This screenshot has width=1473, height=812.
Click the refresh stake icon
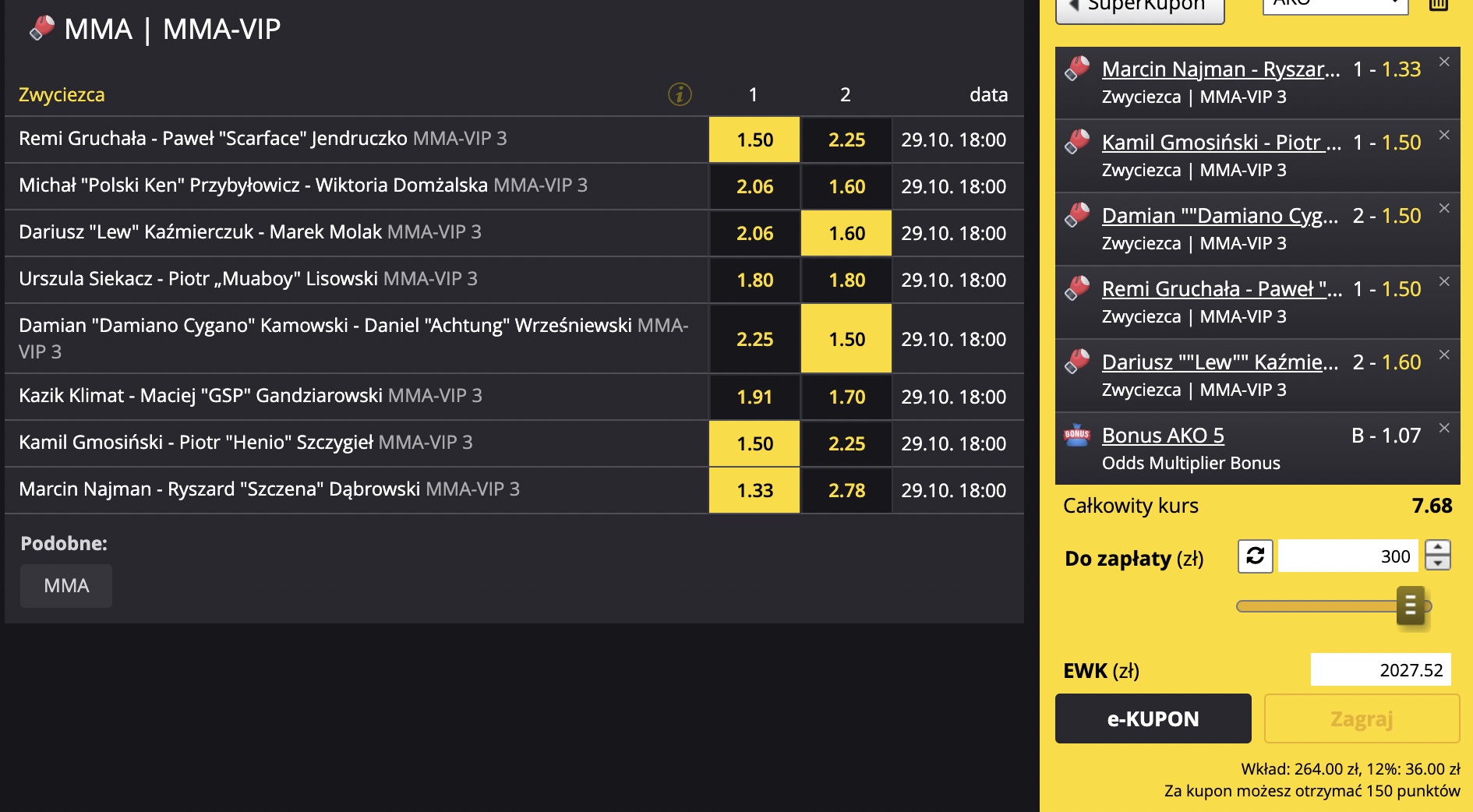(1255, 556)
